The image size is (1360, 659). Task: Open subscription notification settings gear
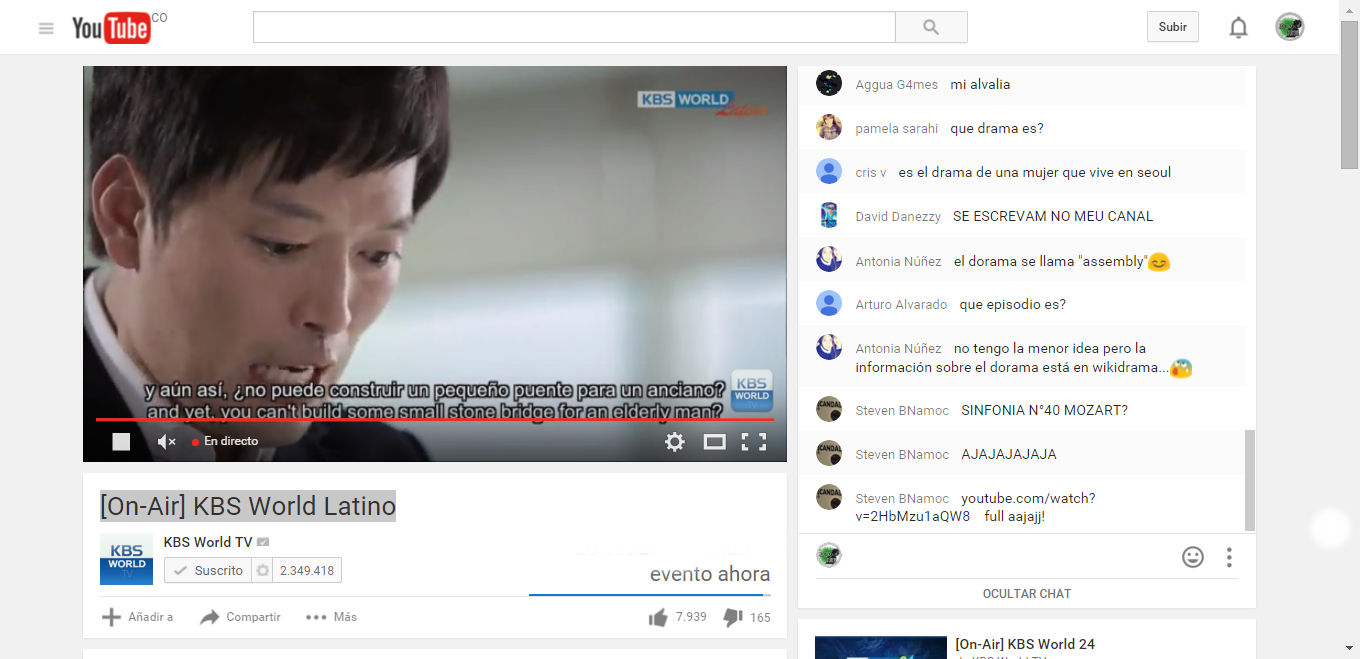click(x=263, y=570)
